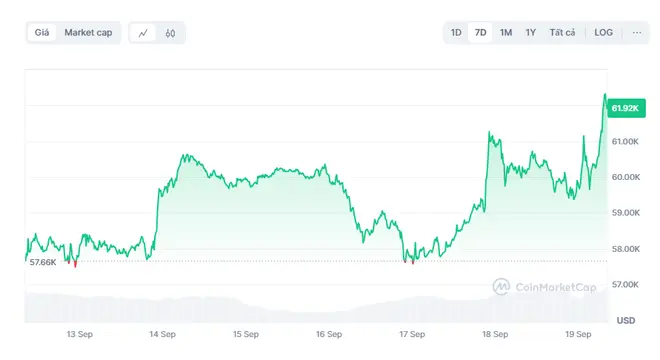
Task: Select the Market cap tab
Action: tap(88, 32)
